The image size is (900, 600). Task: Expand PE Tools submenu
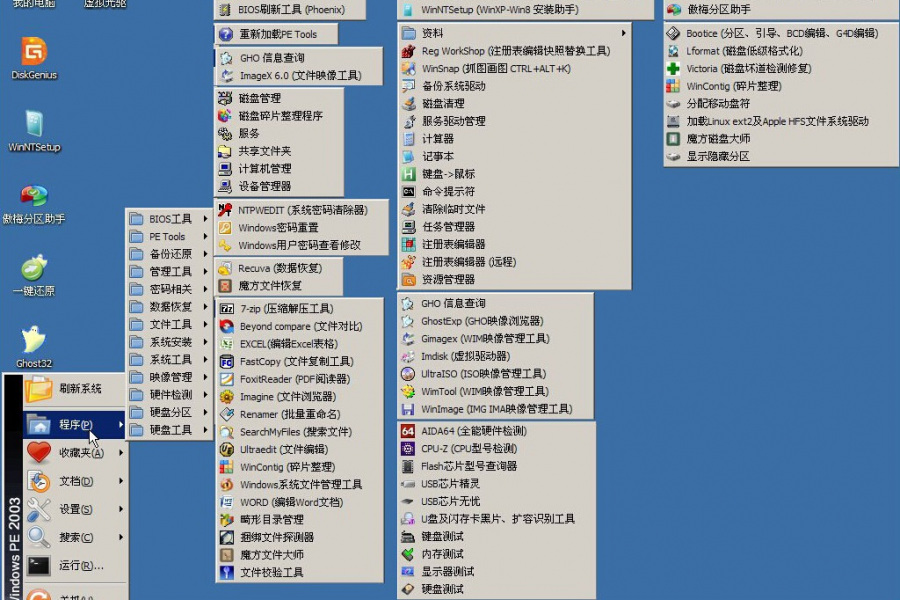pos(169,237)
